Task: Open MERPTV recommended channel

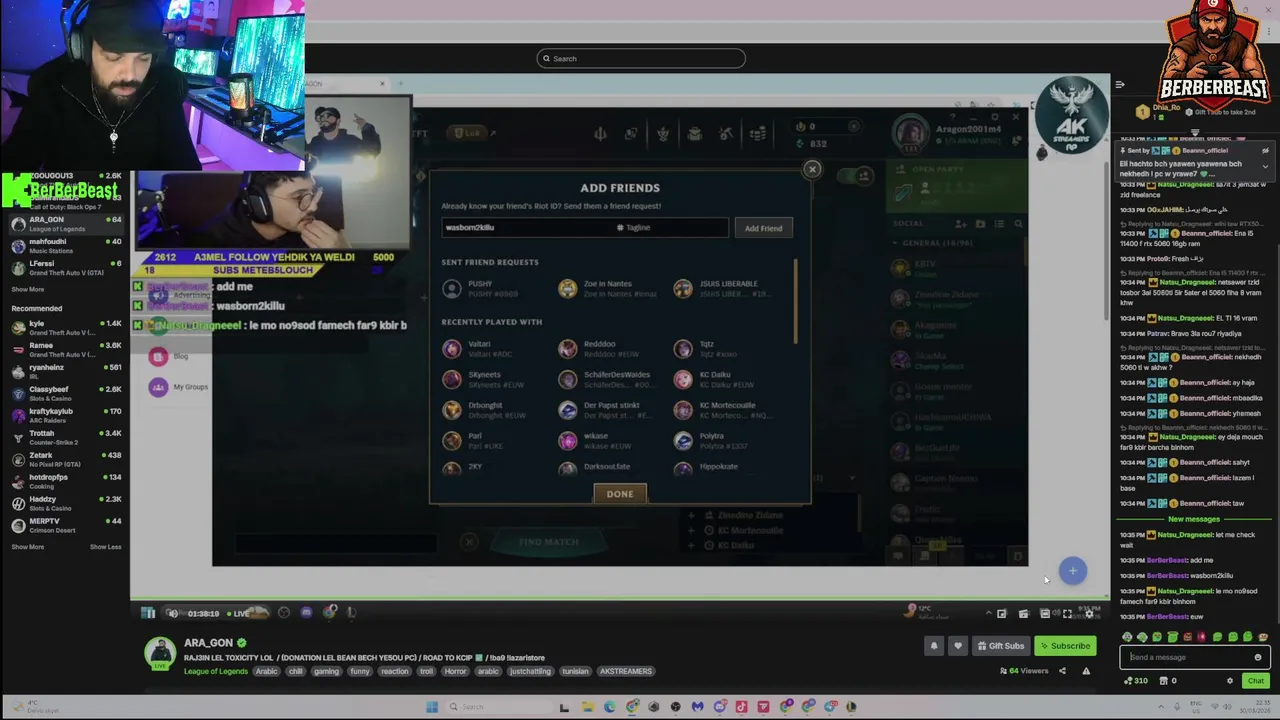Action: coord(65,526)
